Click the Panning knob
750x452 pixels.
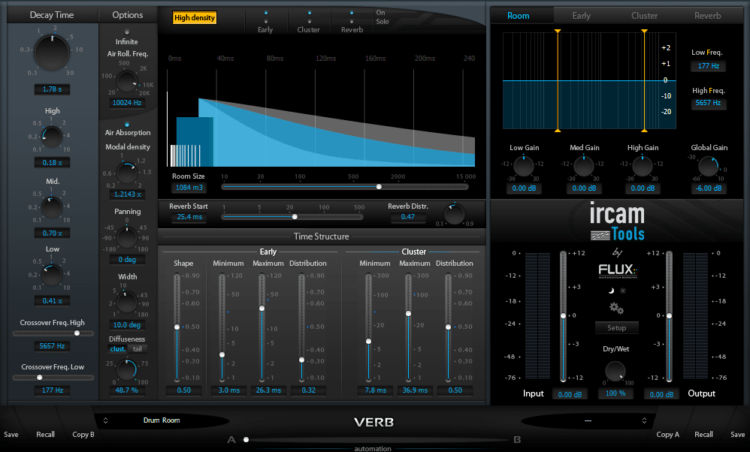click(127, 237)
